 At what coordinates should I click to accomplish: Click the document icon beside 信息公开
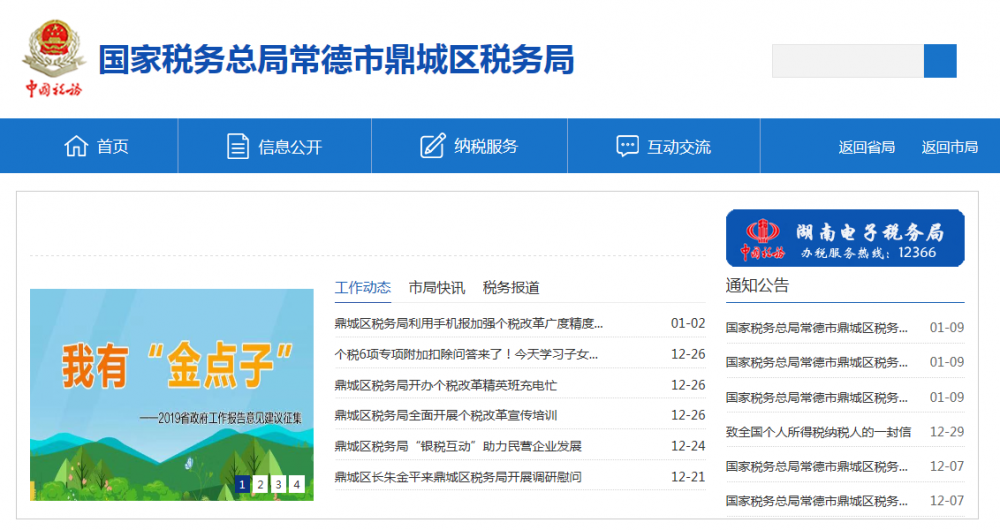238,146
